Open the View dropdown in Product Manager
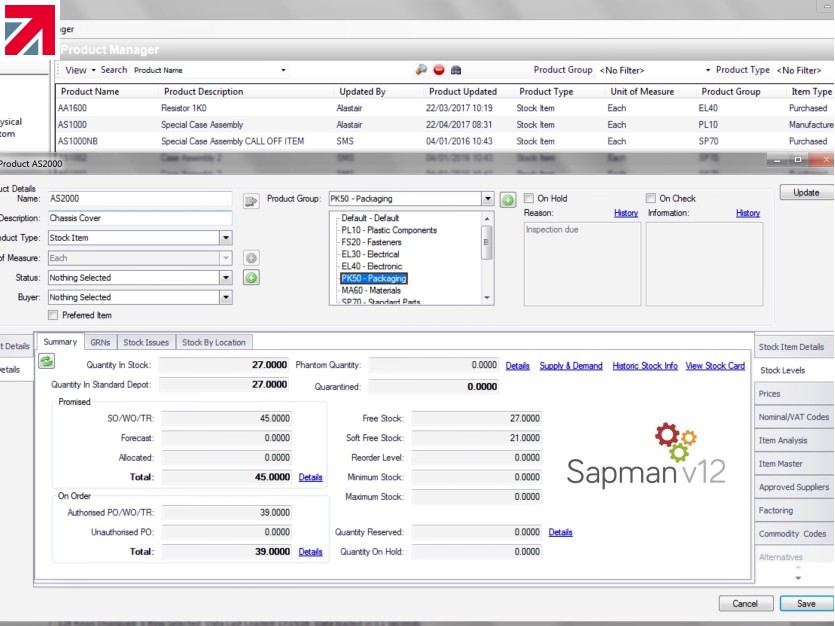Image resolution: width=835 pixels, height=626 pixels. (80, 70)
